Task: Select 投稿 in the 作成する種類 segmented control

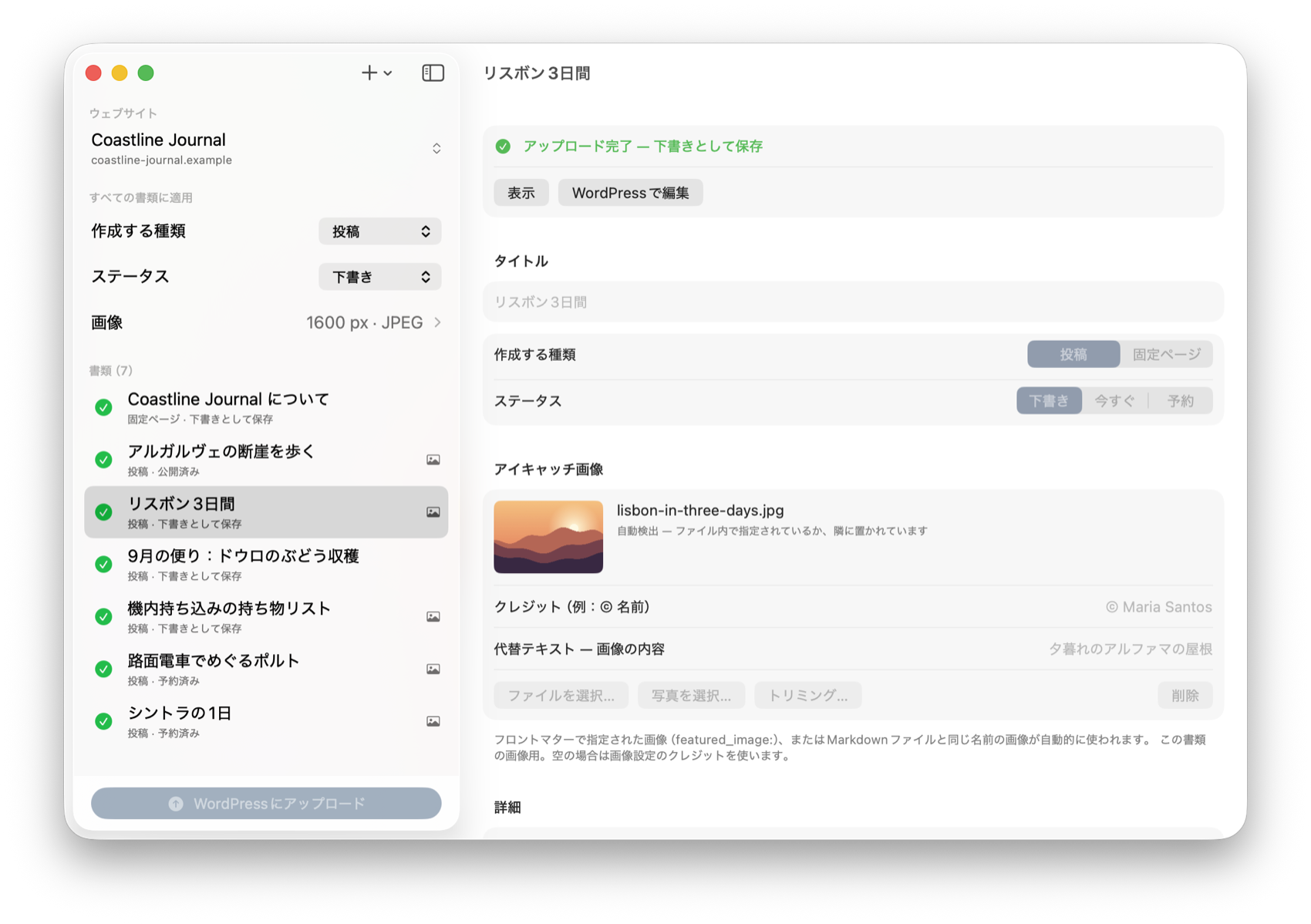Action: (1073, 355)
